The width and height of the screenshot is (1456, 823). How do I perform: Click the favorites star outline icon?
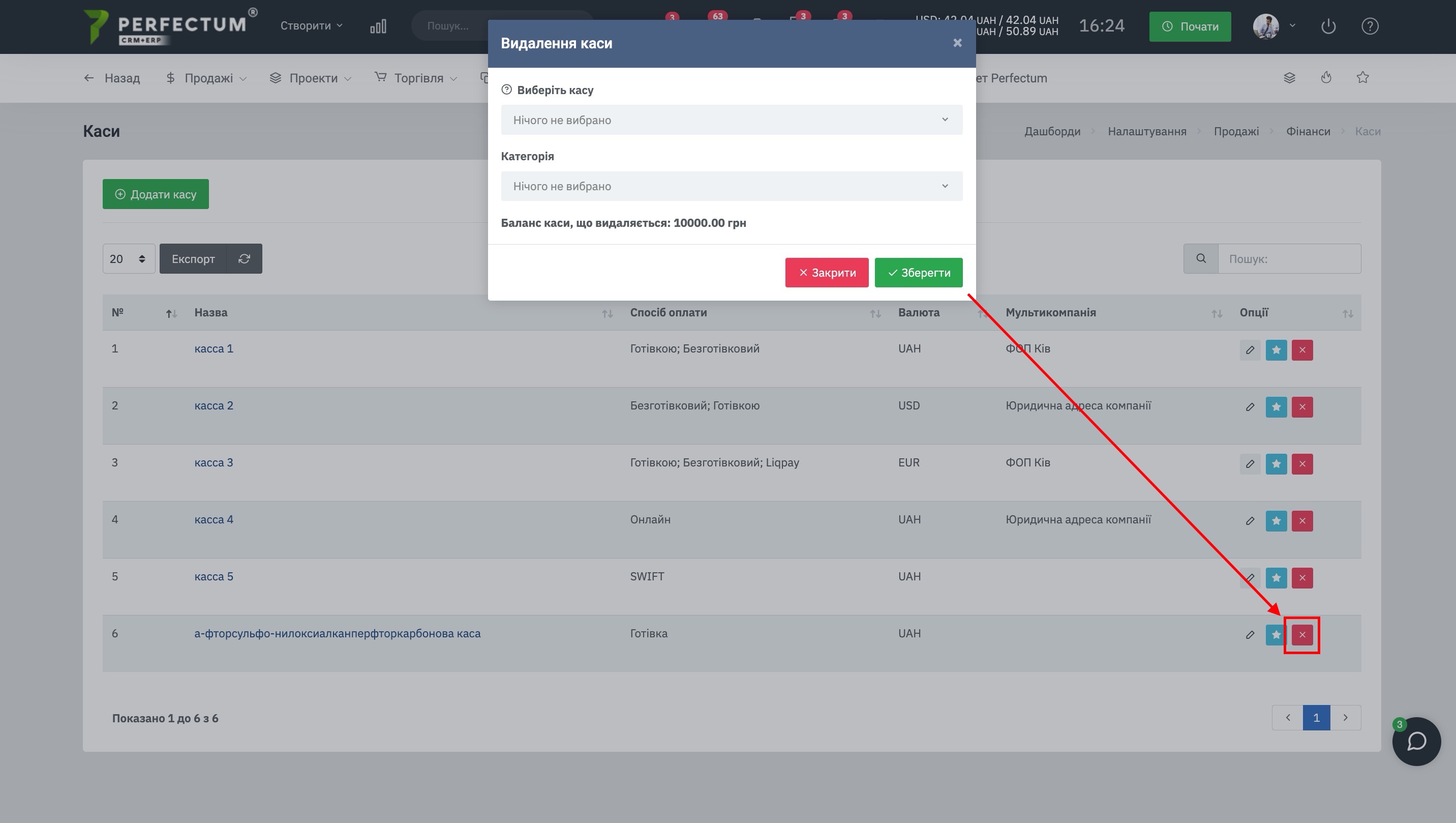click(1363, 77)
